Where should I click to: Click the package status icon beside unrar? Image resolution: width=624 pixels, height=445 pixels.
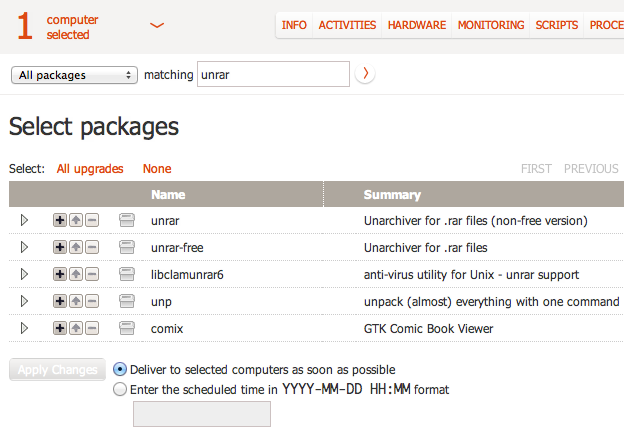pos(127,220)
